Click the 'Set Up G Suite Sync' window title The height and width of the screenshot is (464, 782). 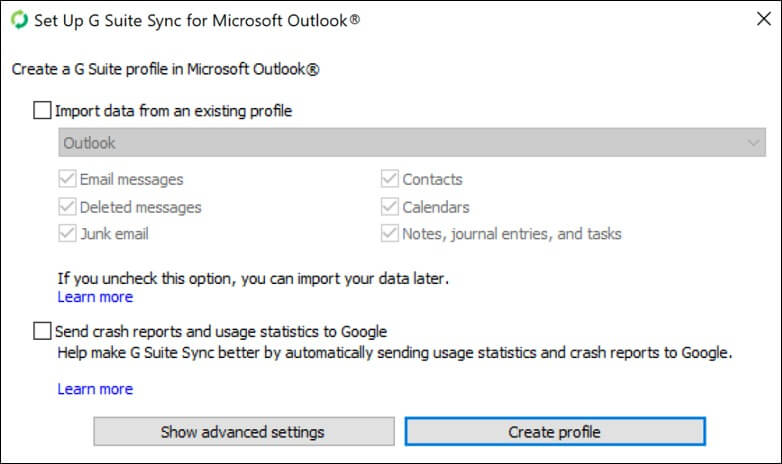197,20
